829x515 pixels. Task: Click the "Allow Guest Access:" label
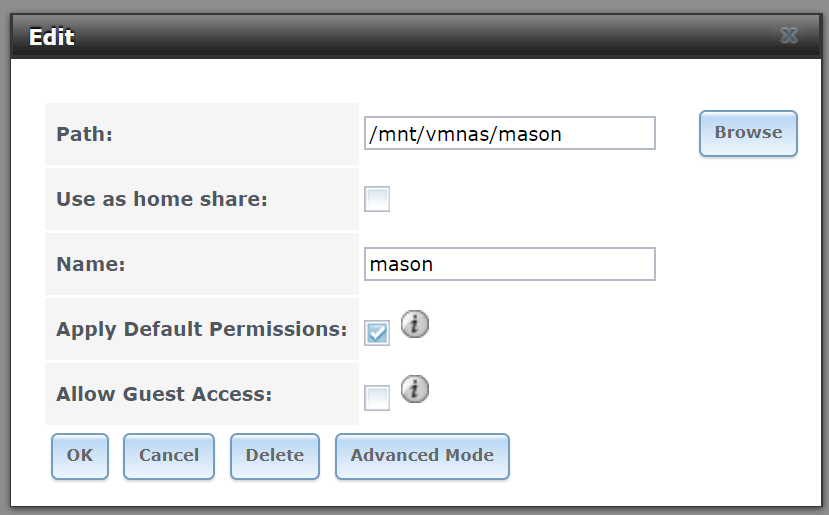pos(164,394)
